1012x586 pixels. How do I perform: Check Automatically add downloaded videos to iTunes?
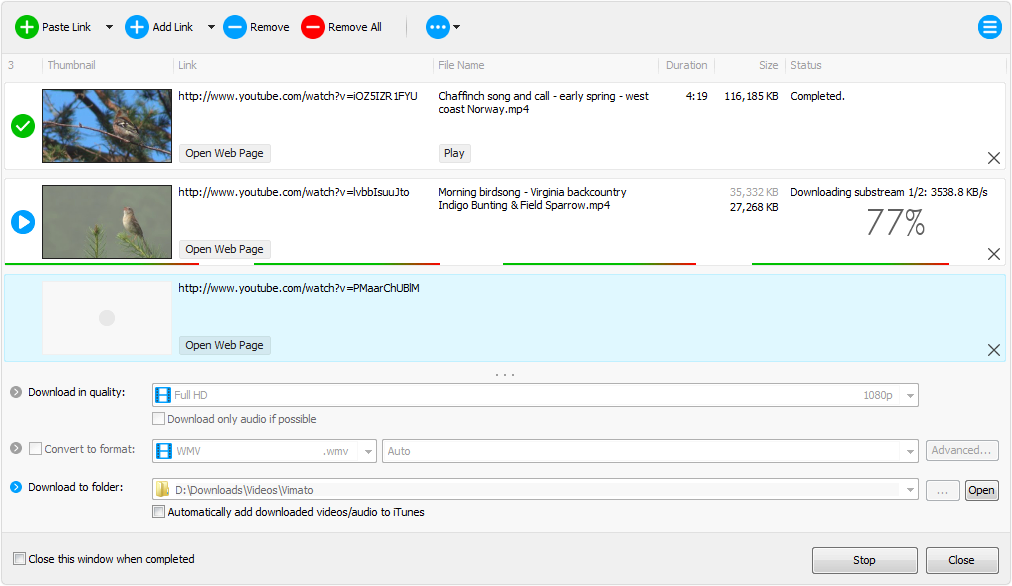point(158,511)
